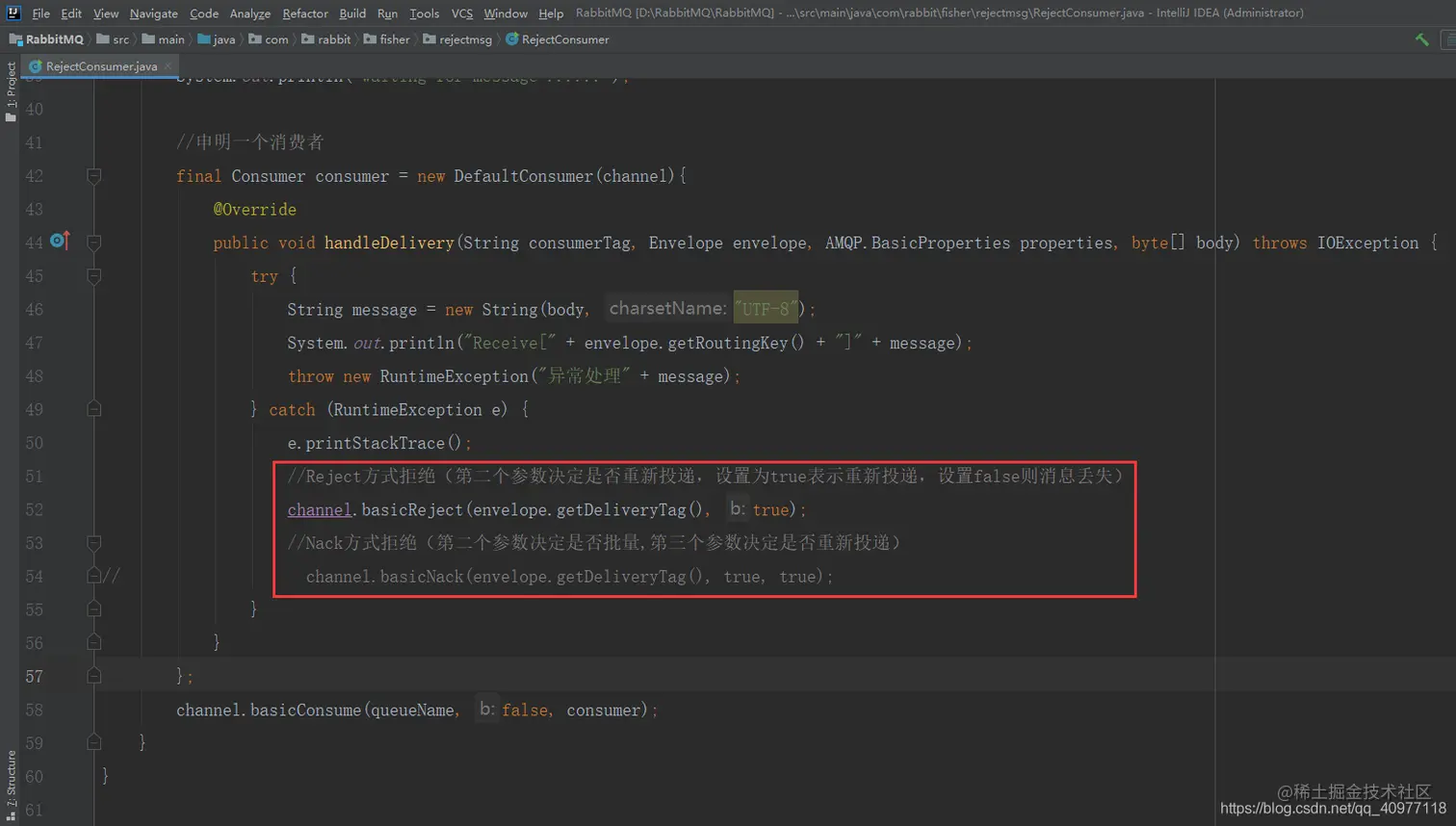This screenshot has height=826, width=1456.
Task: Collapse the catch block fold at line 49
Action: (93, 409)
